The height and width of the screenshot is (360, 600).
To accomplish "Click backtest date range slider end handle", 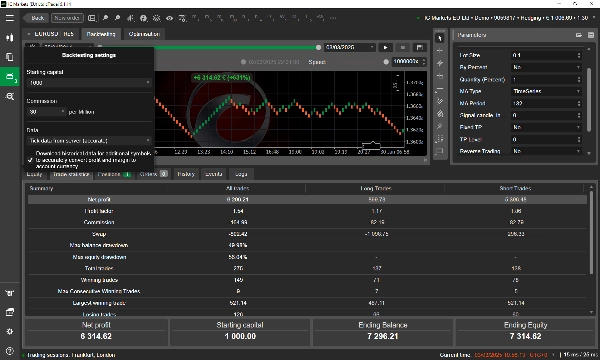I will [x=318, y=47].
